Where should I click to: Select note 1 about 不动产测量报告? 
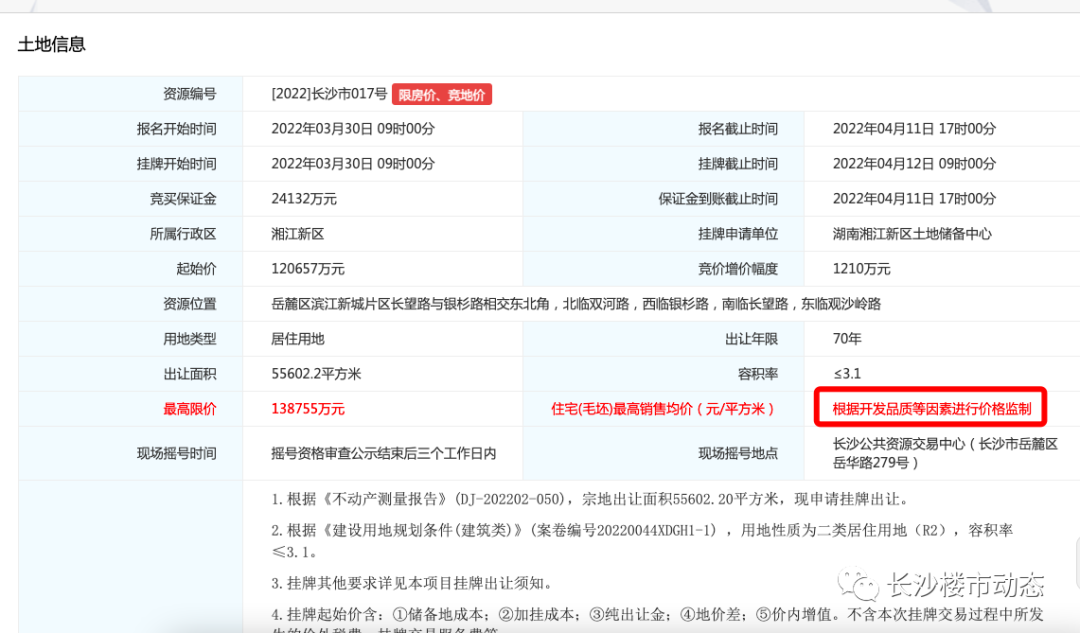pos(590,499)
